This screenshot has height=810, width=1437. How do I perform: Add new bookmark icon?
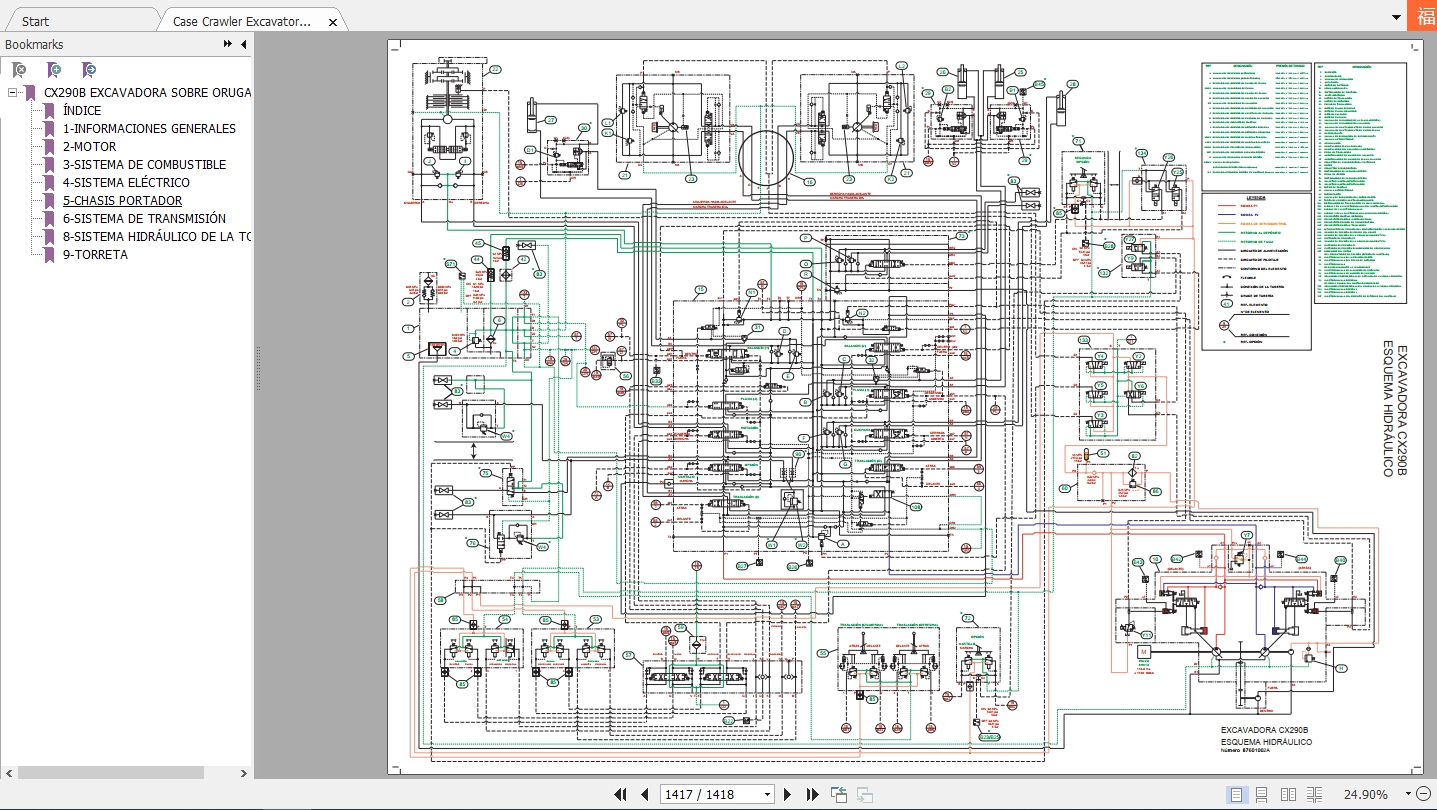(x=54, y=70)
